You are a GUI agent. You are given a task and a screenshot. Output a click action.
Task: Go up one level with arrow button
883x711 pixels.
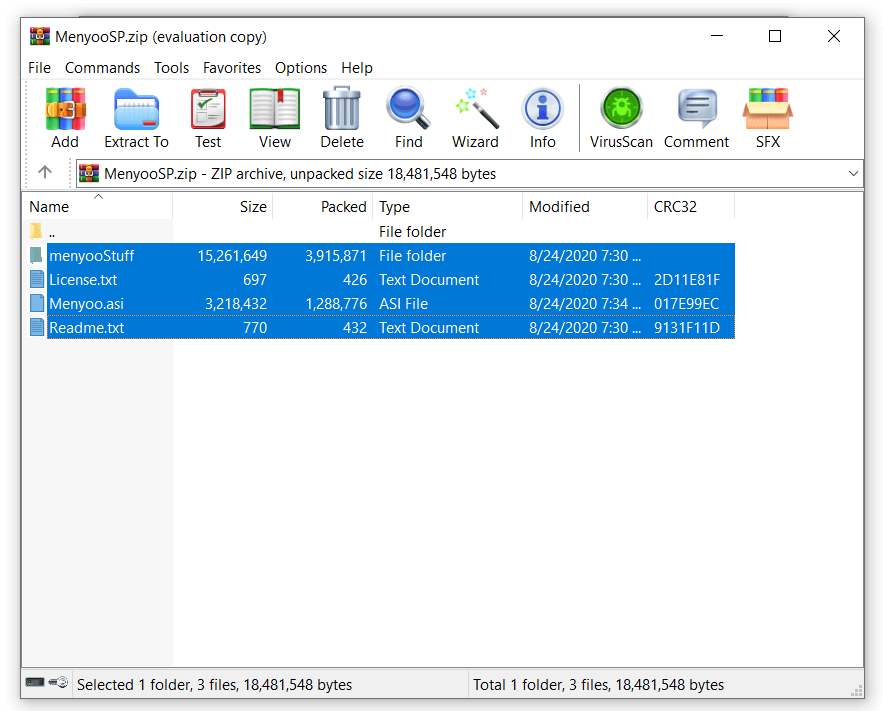click(45, 173)
